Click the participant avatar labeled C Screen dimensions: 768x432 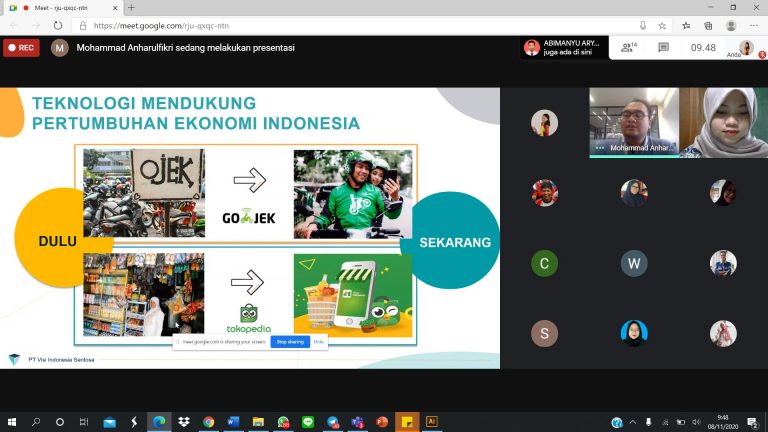(x=544, y=263)
